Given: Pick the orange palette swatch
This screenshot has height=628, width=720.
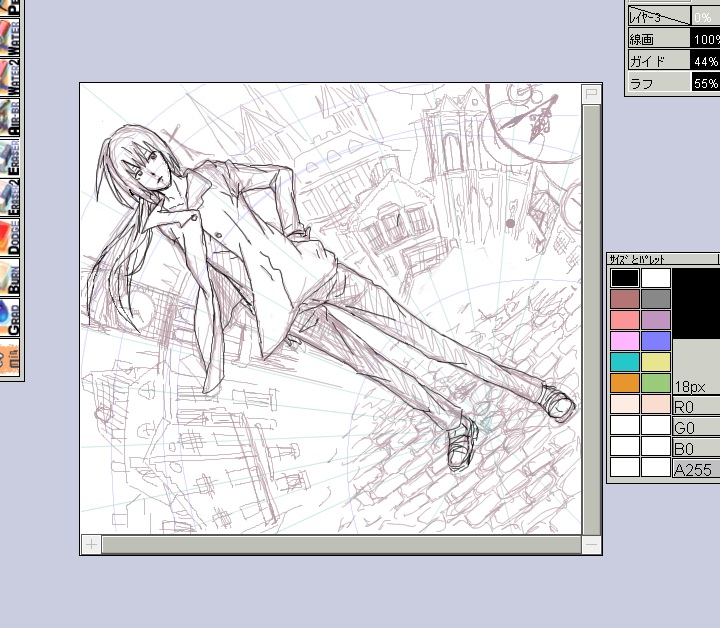Looking at the screenshot, I should 624,383.
